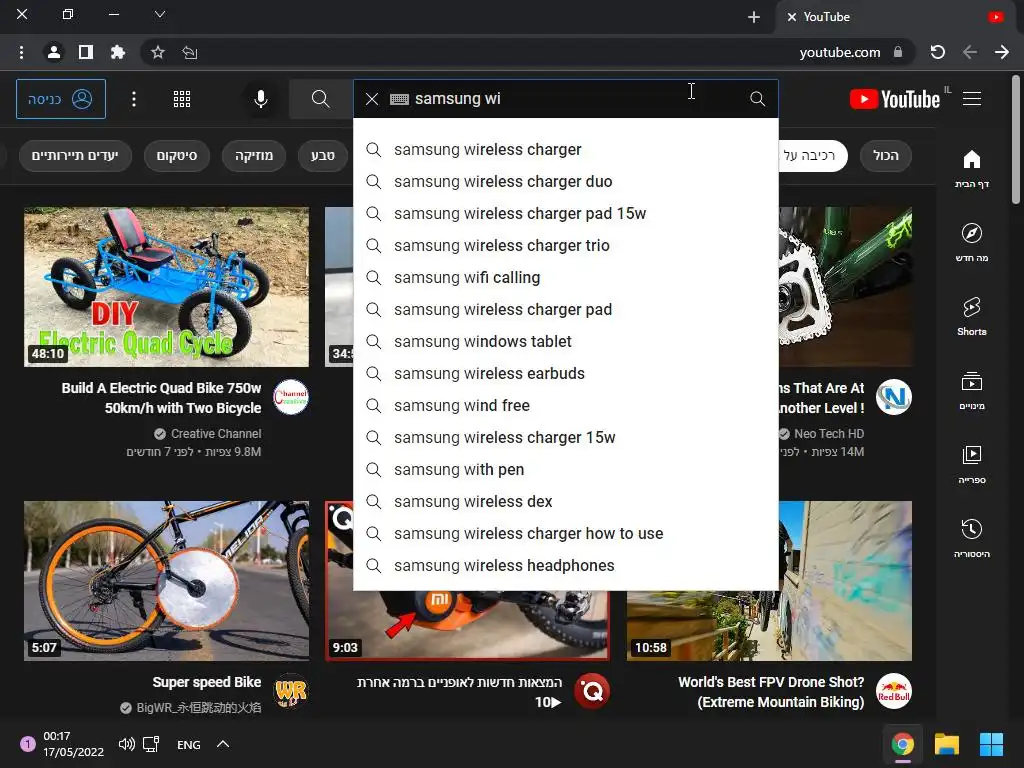1024x768 pixels.
Task: Choose suggestion samsung wireless dex
Action: [566, 502]
